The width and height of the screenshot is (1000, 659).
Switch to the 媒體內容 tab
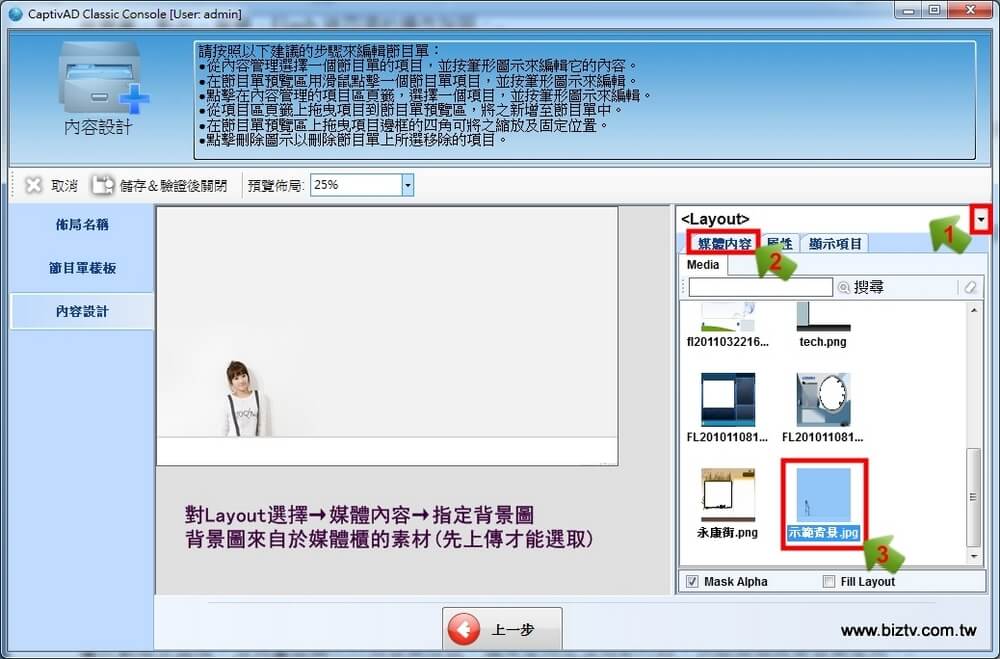point(724,243)
